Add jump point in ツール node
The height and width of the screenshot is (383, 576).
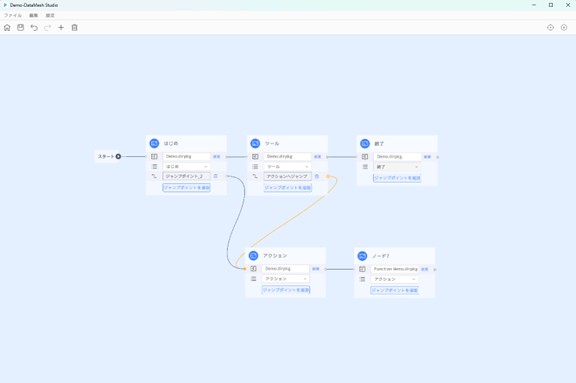[x=288, y=187]
